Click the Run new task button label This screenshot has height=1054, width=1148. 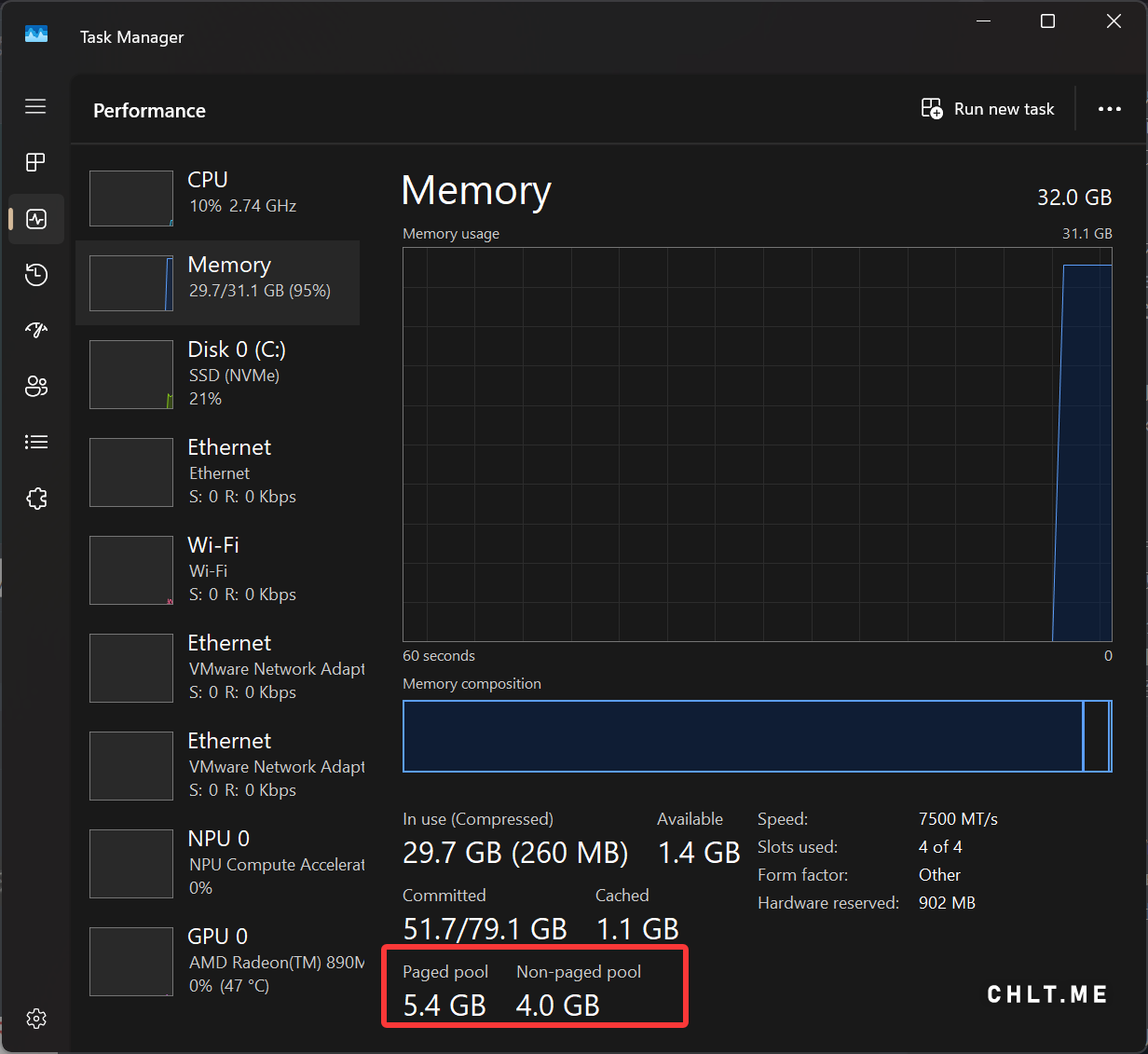(1004, 109)
